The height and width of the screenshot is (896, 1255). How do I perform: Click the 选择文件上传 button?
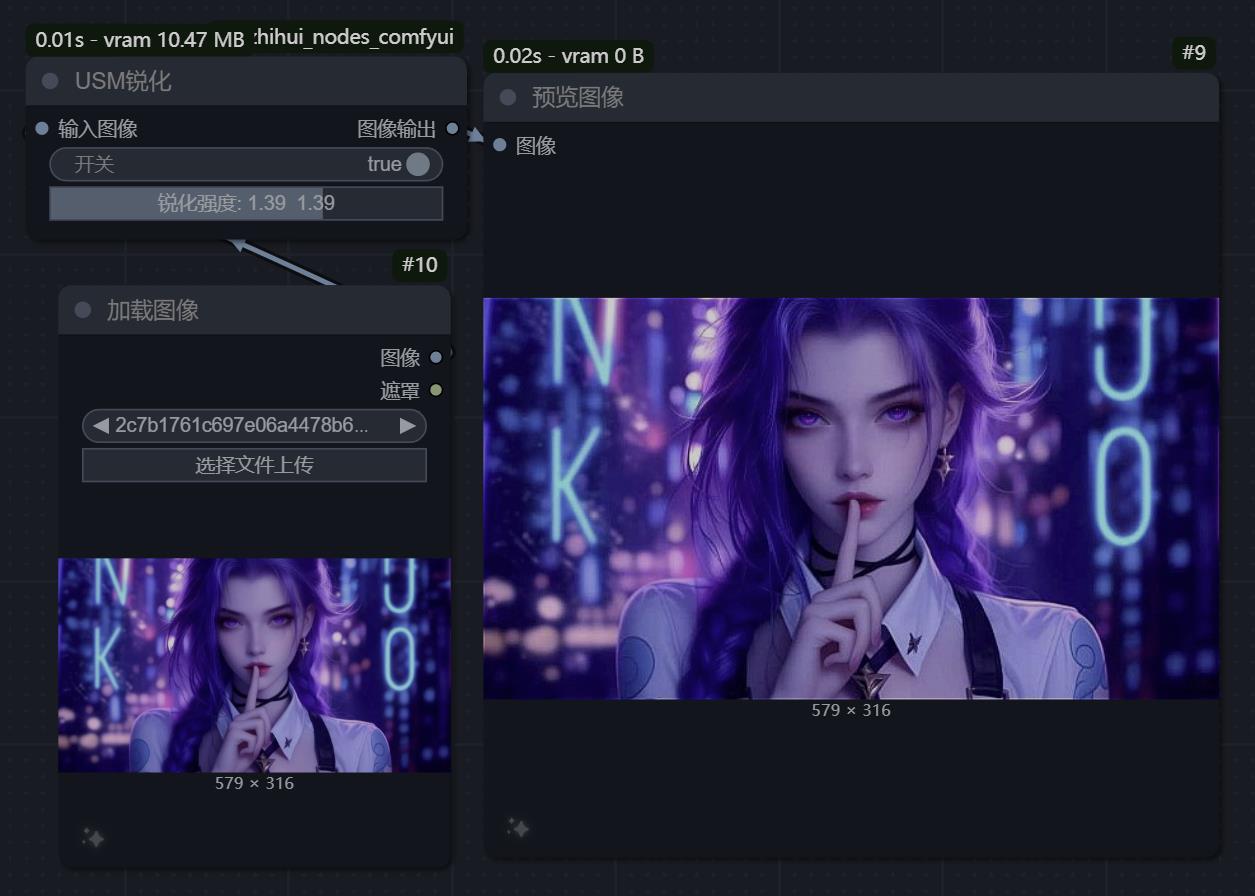pos(254,465)
